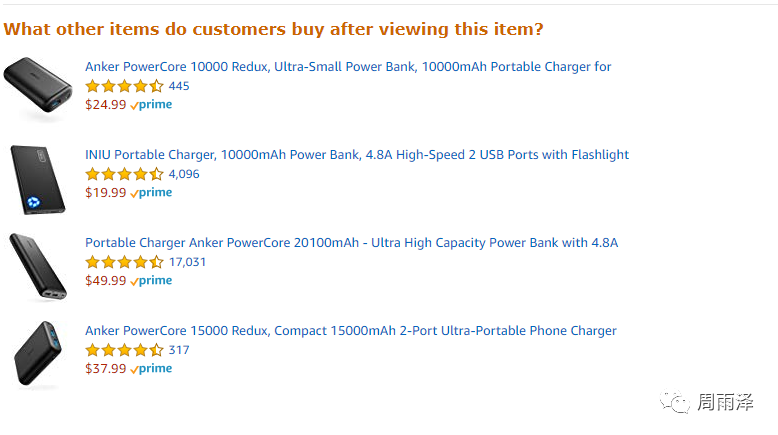Open Anker PowerCore 10000 Redux product thumbnail

(x=38, y=87)
